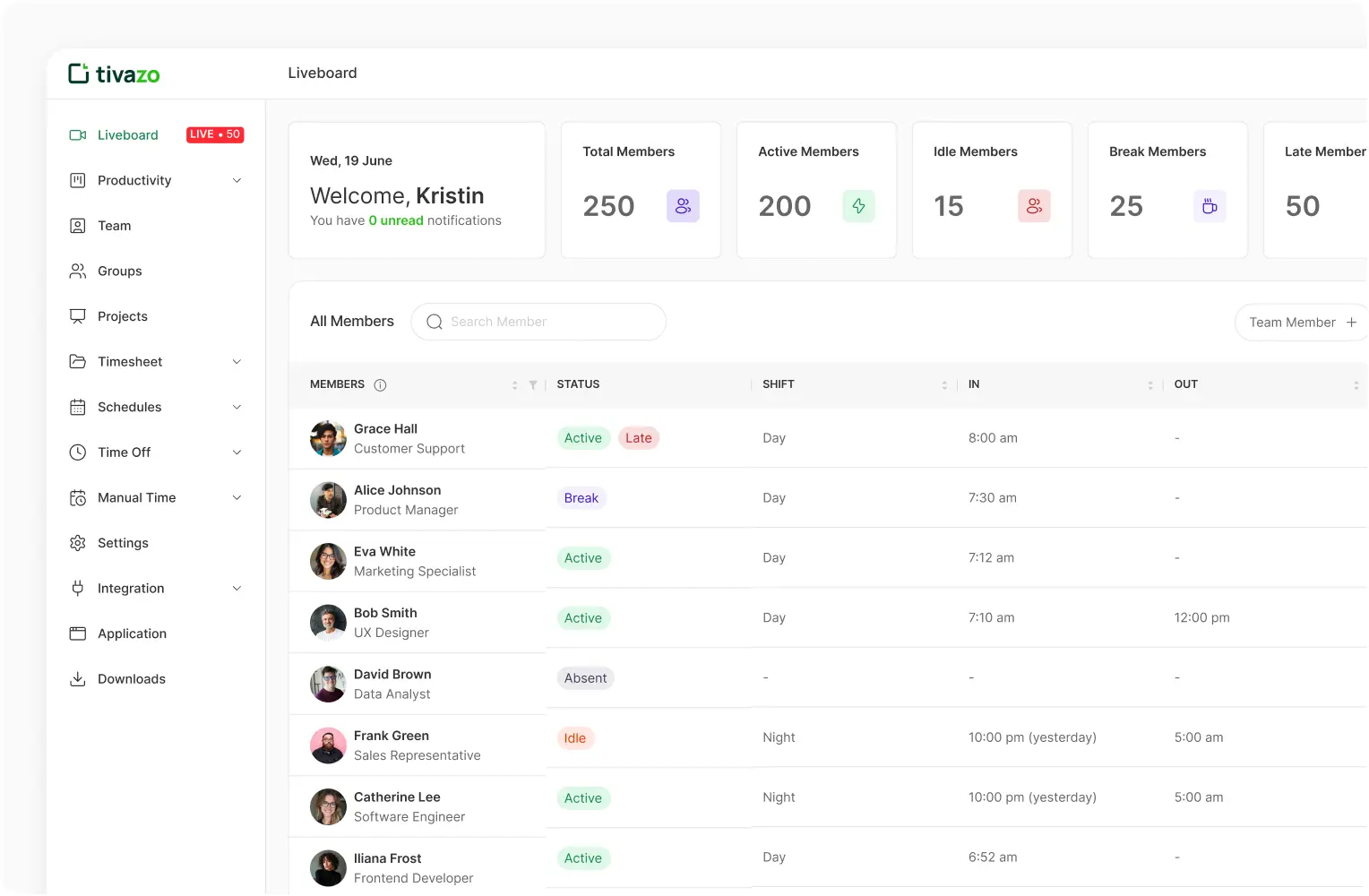This screenshot has width=1369, height=896.
Task: Expand the Time Off menu chevron
Action: pos(237,452)
